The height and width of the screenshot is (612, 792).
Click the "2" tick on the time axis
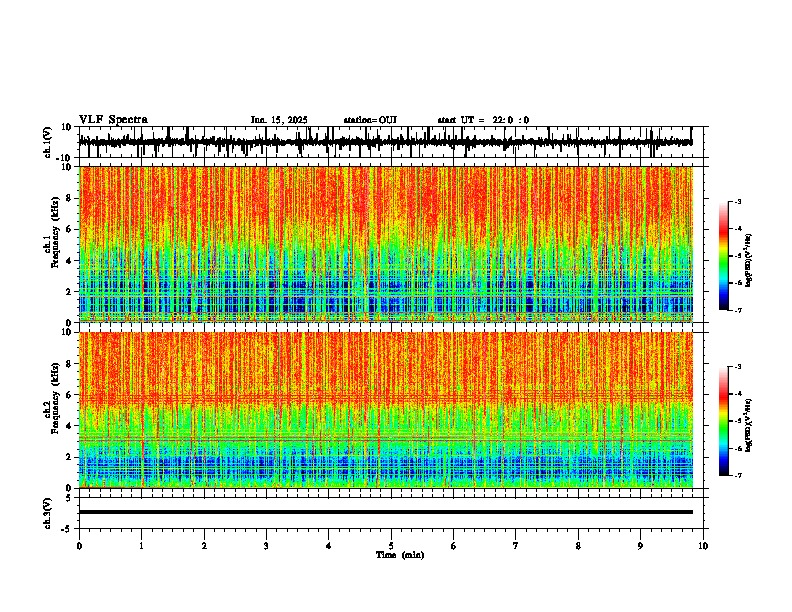(204, 546)
